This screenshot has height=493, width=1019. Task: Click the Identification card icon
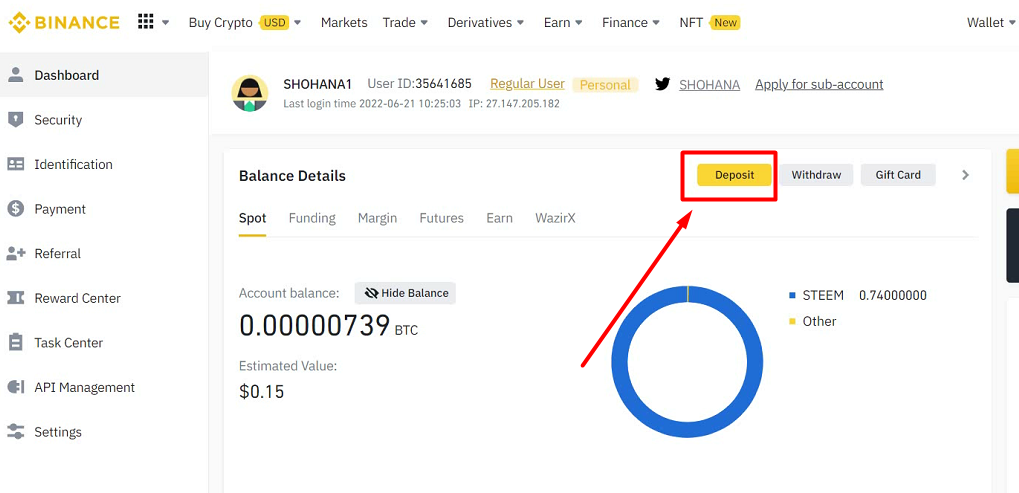point(16,164)
